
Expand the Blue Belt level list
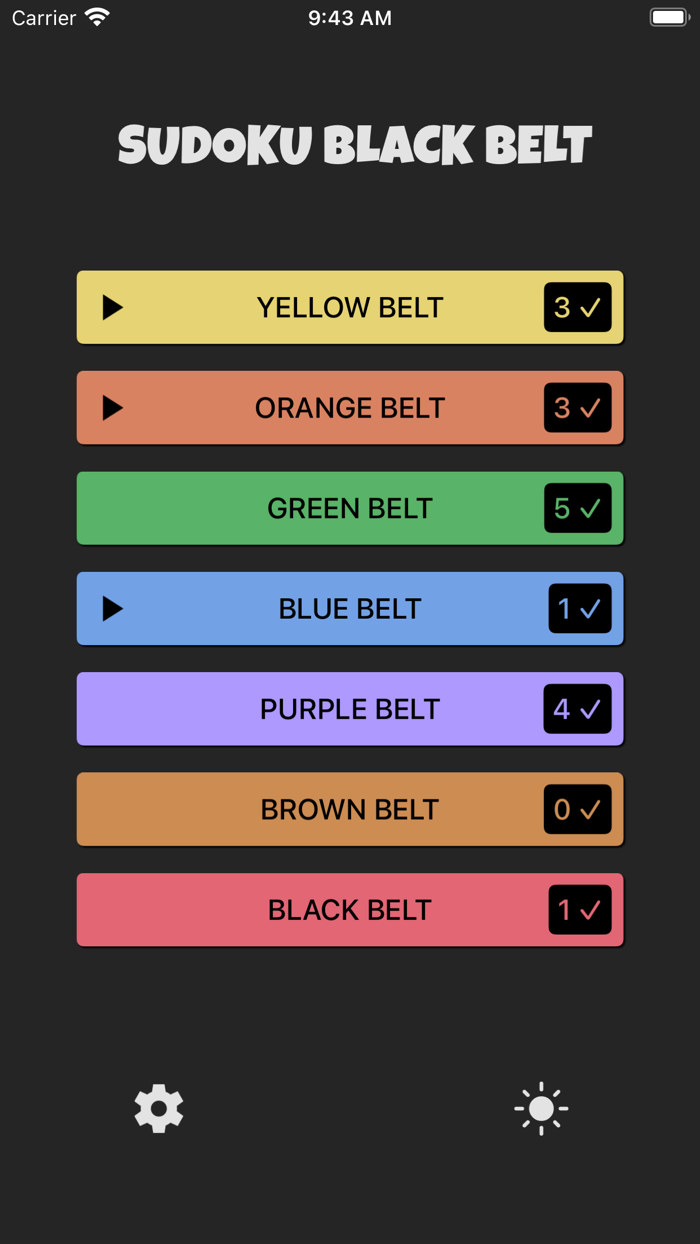(113, 608)
